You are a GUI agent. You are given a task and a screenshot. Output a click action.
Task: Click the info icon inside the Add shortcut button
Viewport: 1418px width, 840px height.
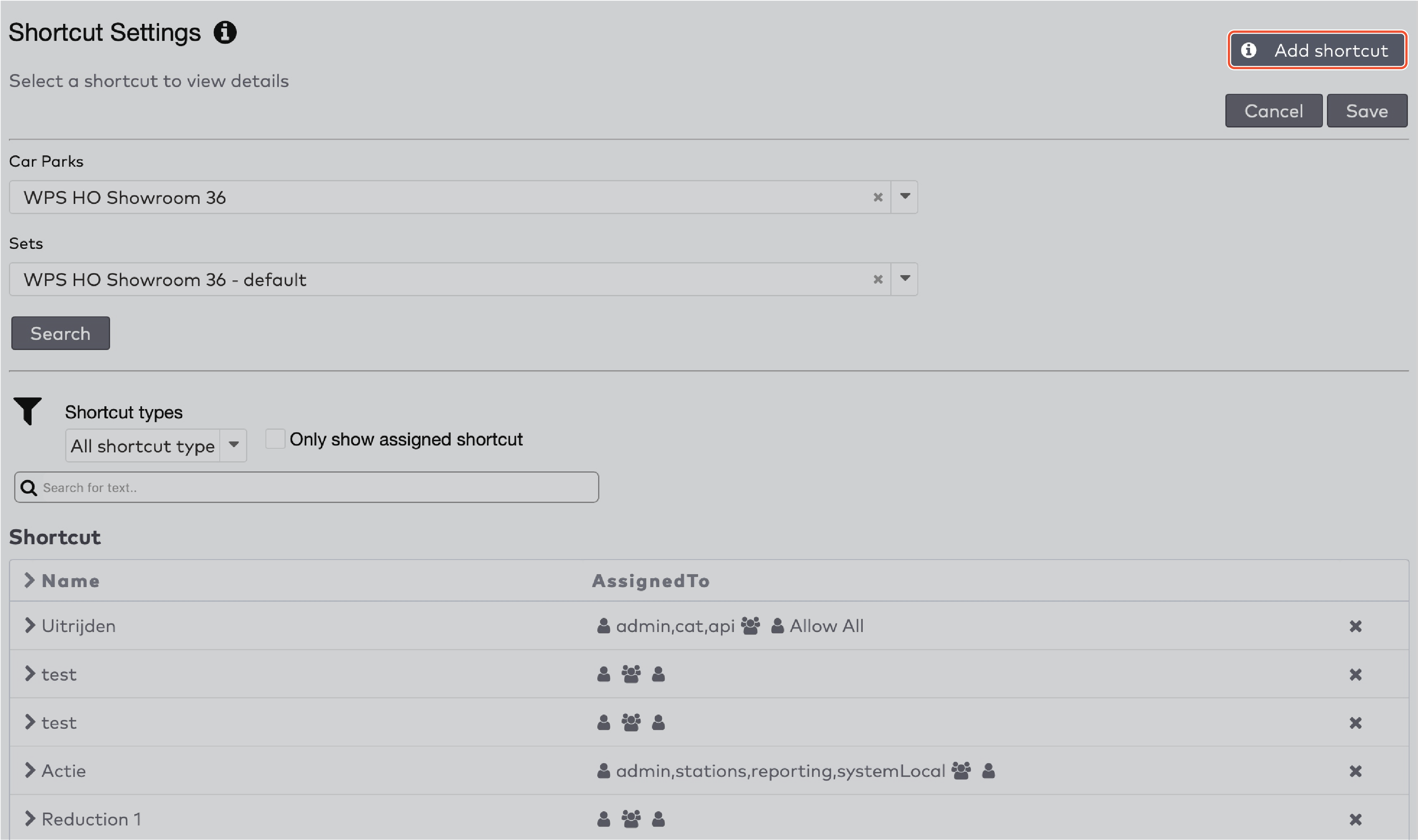click(x=1250, y=50)
